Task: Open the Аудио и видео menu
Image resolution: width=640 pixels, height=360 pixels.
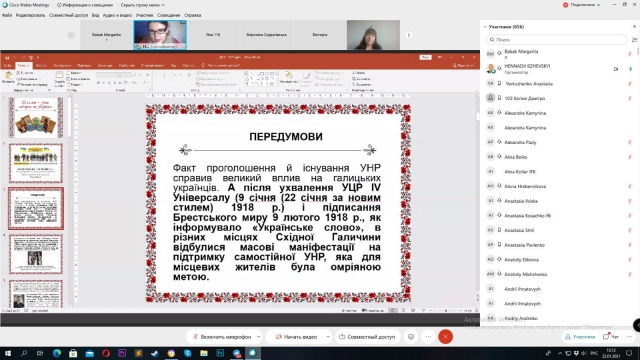Action: (117, 15)
